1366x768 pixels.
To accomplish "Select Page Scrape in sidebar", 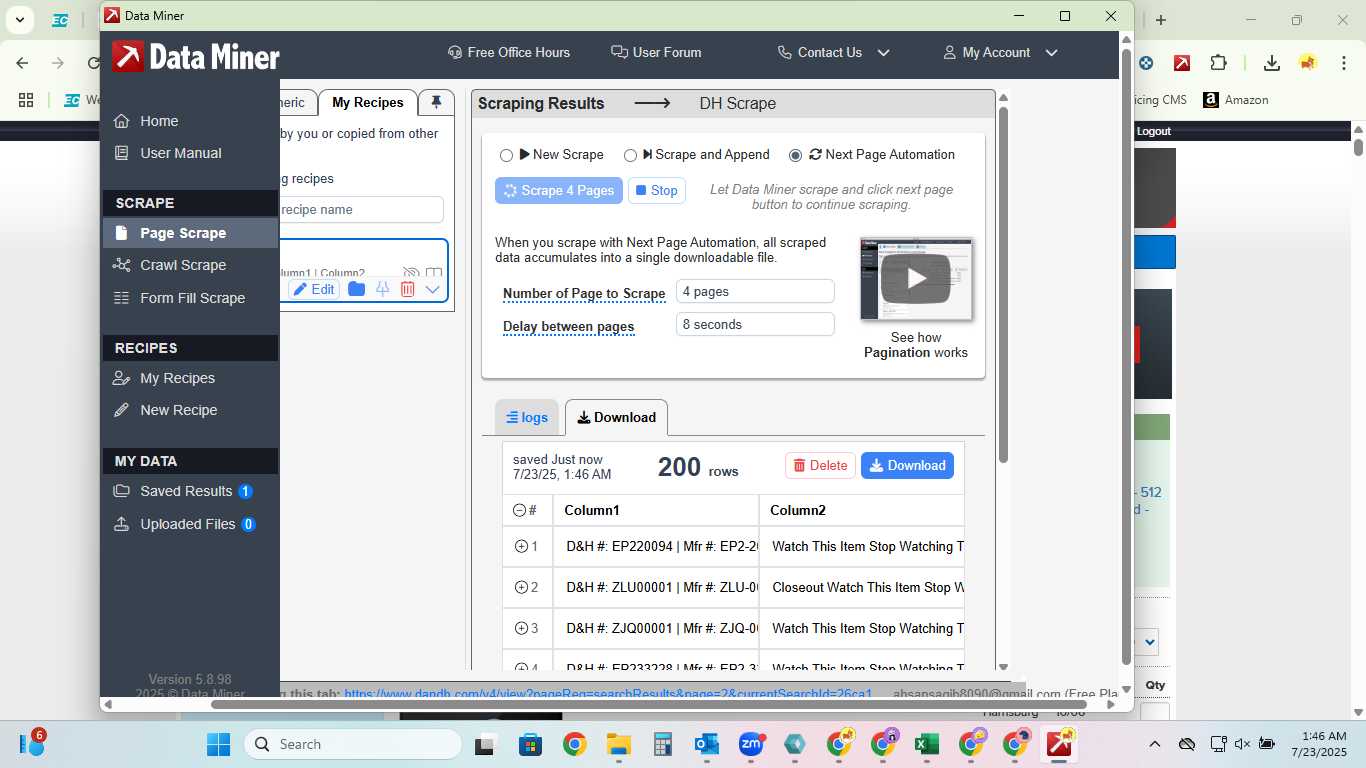I will click(190, 233).
